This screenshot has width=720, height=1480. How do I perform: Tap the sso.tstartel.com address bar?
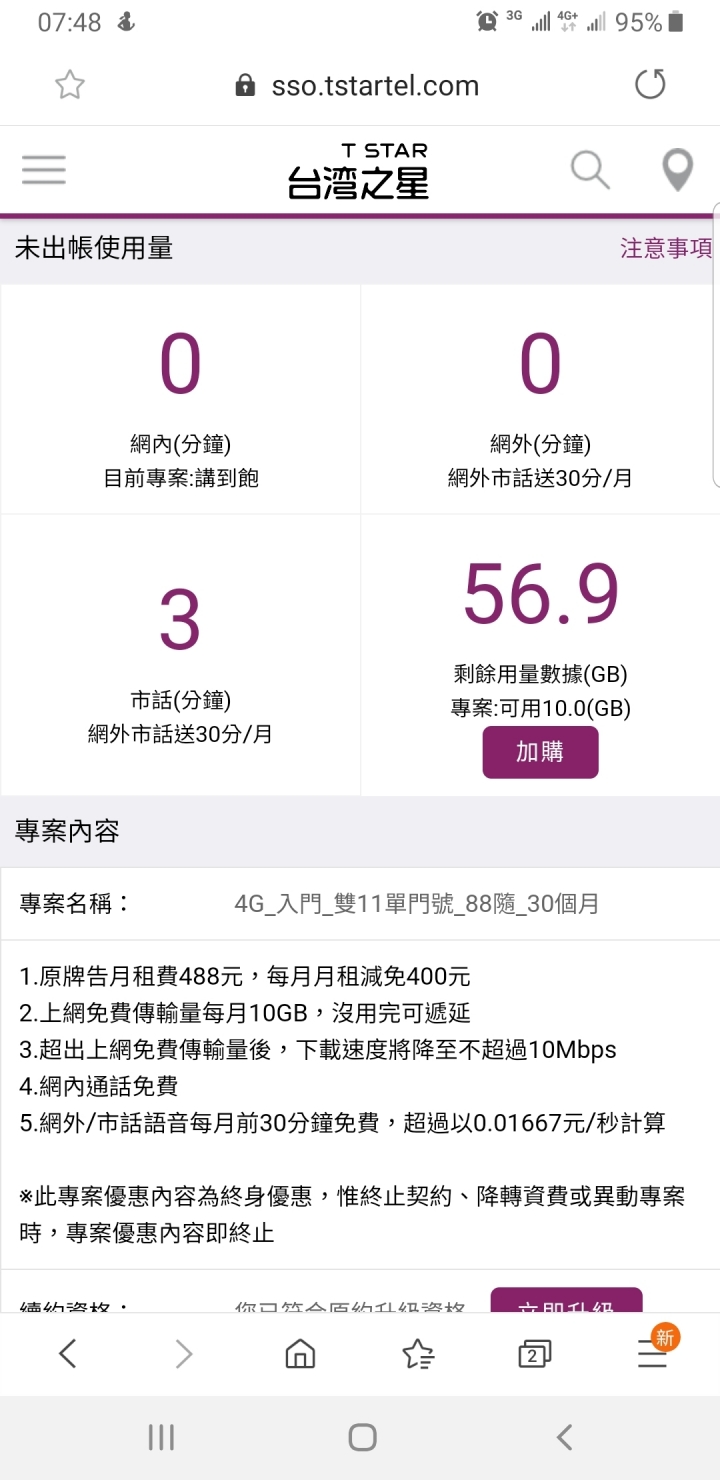coord(375,86)
